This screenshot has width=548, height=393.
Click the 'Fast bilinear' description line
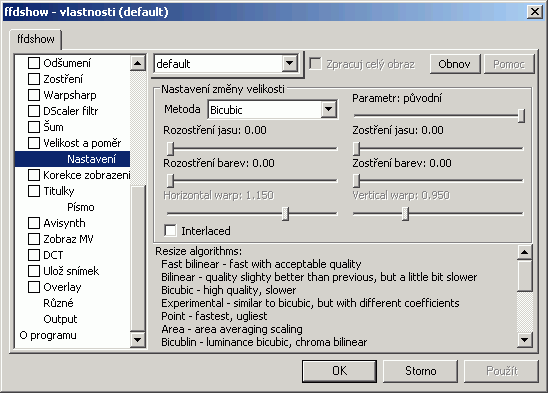tap(261, 264)
